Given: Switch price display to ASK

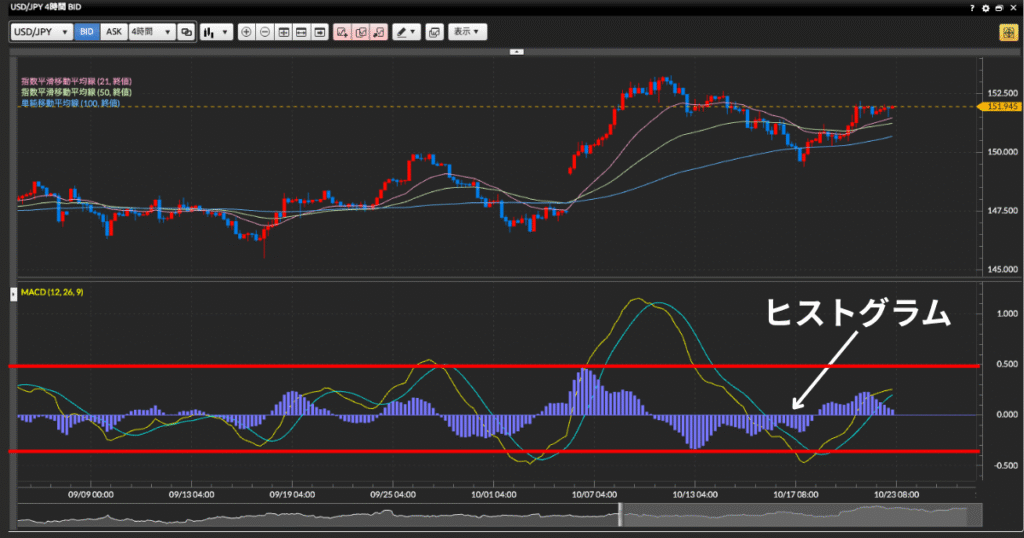Looking at the screenshot, I should 114,32.
